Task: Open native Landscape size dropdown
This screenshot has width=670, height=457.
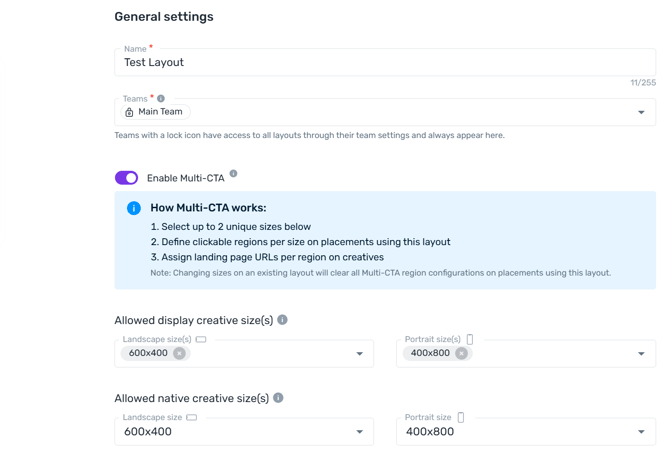Action: click(x=359, y=432)
